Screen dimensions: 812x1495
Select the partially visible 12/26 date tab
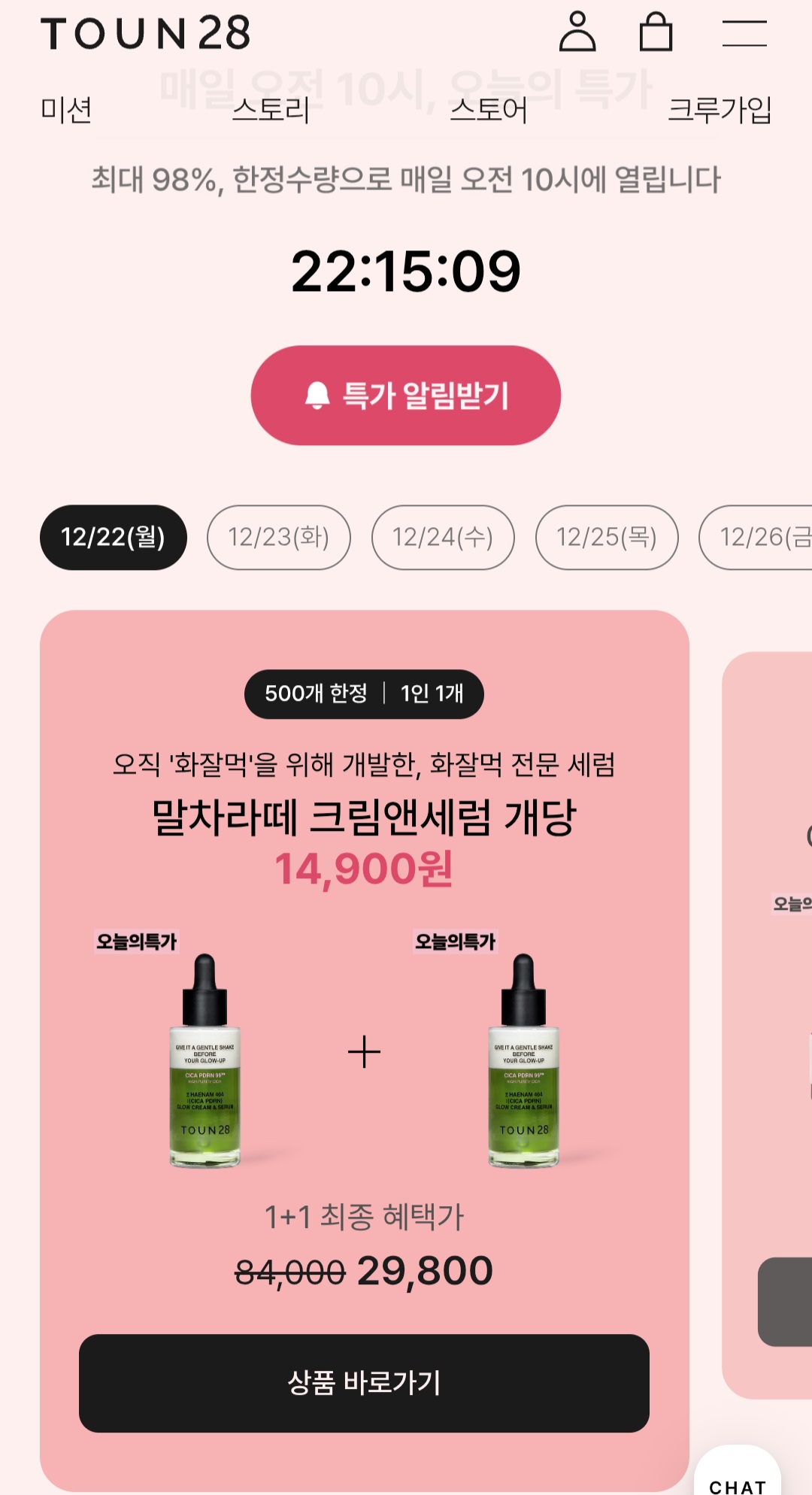(756, 537)
